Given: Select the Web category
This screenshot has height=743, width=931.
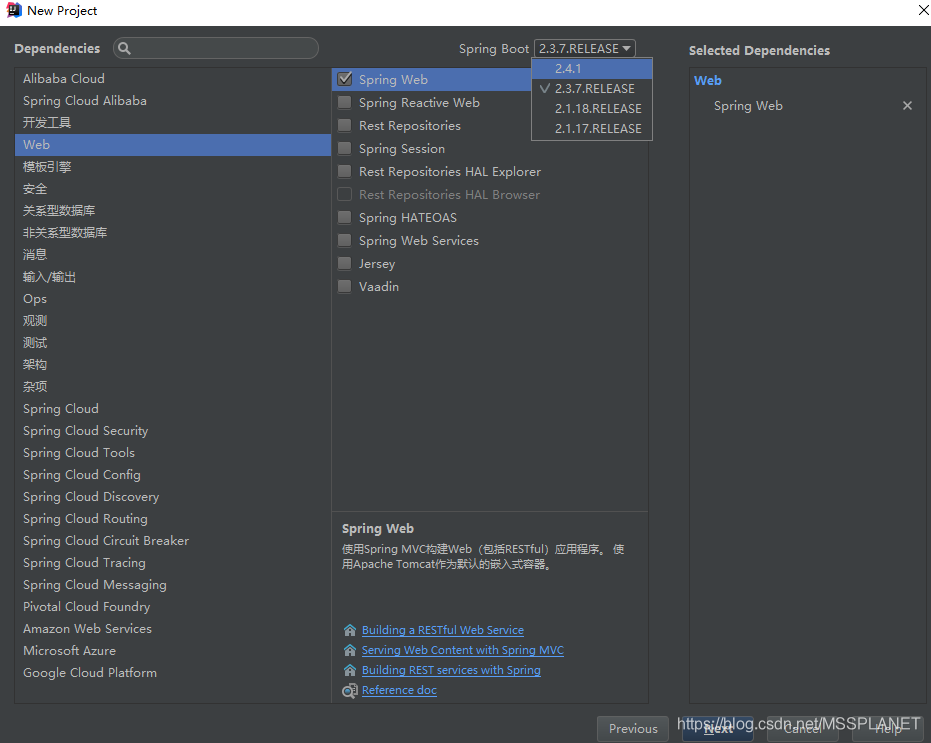Looking at the screenshot, I should click(173, 145).
